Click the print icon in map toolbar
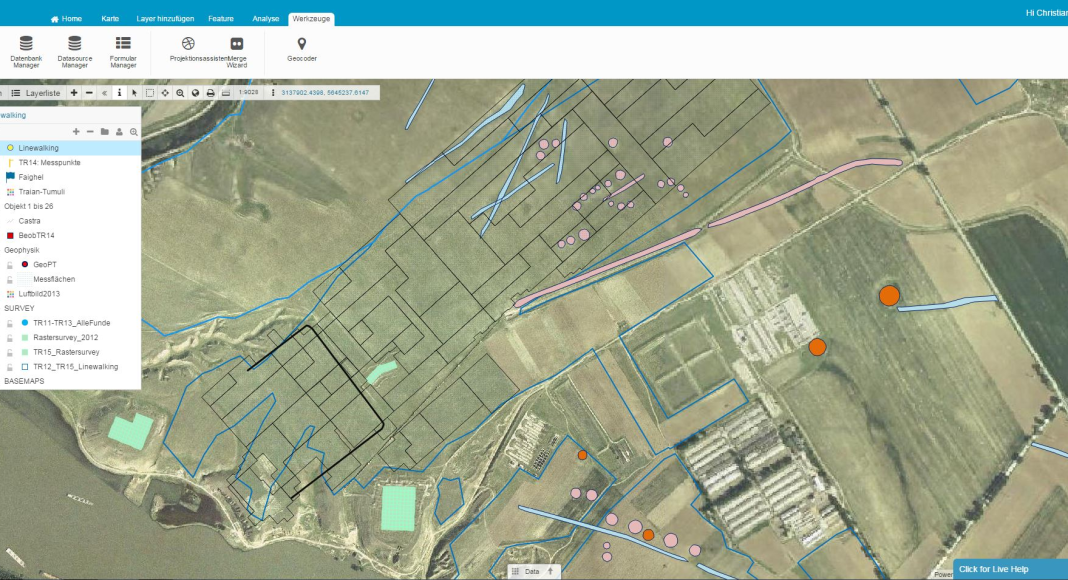This screenshot has width=1068, height=580. 210,93
